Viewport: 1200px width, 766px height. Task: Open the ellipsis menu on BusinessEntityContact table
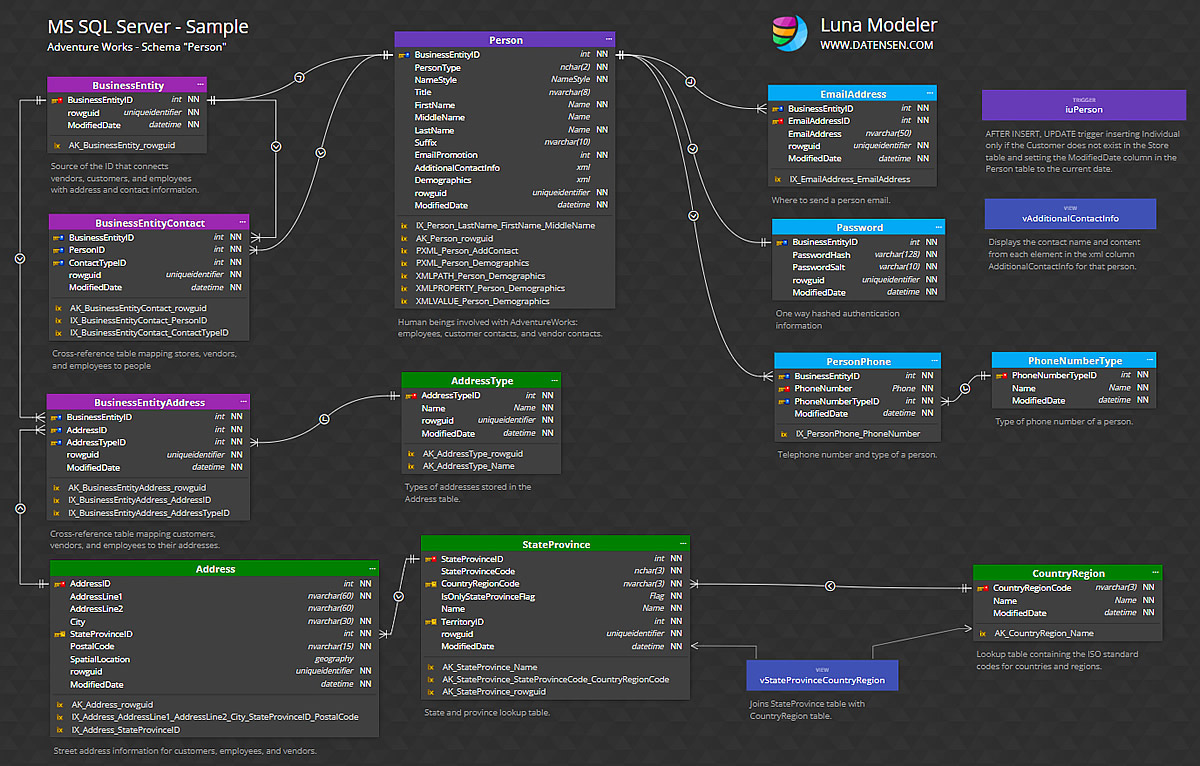click(x=242, y=223)
